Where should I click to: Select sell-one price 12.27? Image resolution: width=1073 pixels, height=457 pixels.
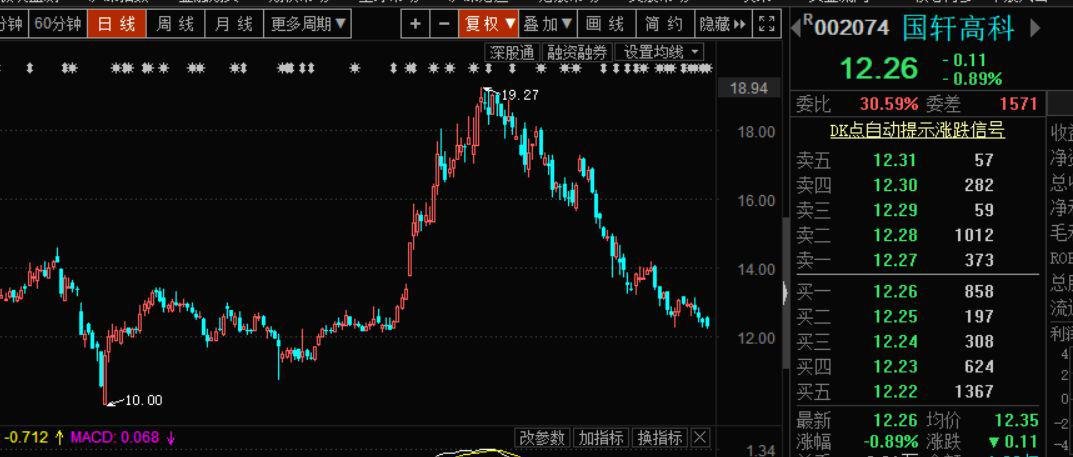tap(894, 260)
